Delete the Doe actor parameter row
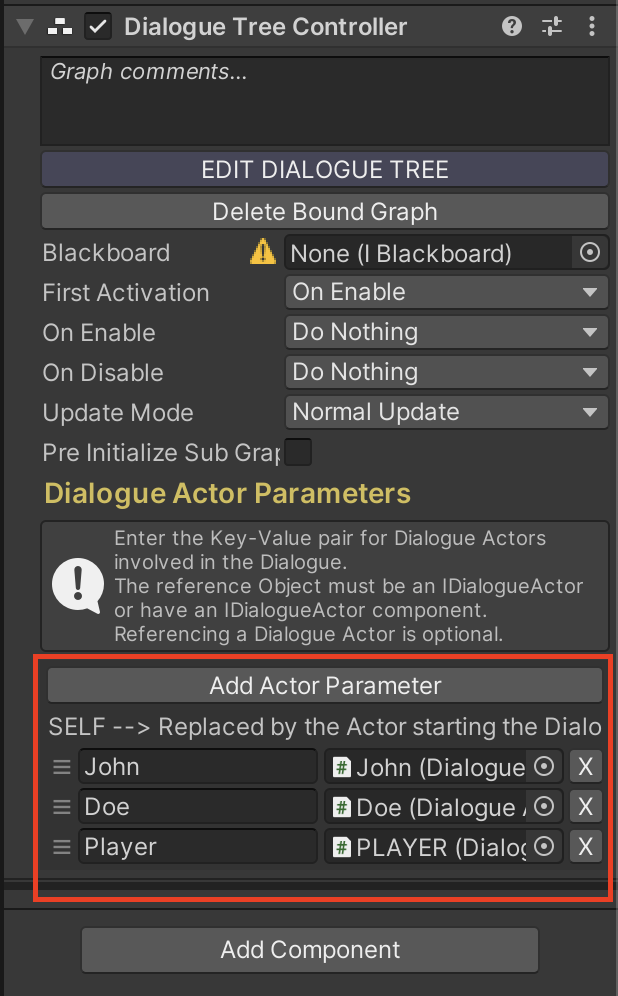The width and height of the screenshot is (618, 996). 586,807
